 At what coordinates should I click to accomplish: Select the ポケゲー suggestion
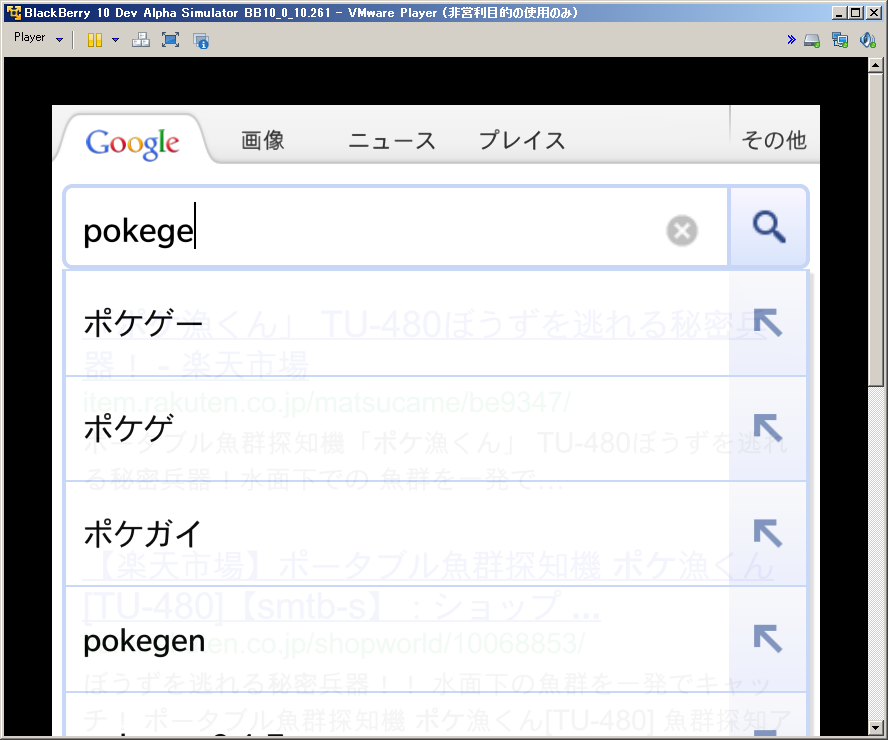pos(396,324)
